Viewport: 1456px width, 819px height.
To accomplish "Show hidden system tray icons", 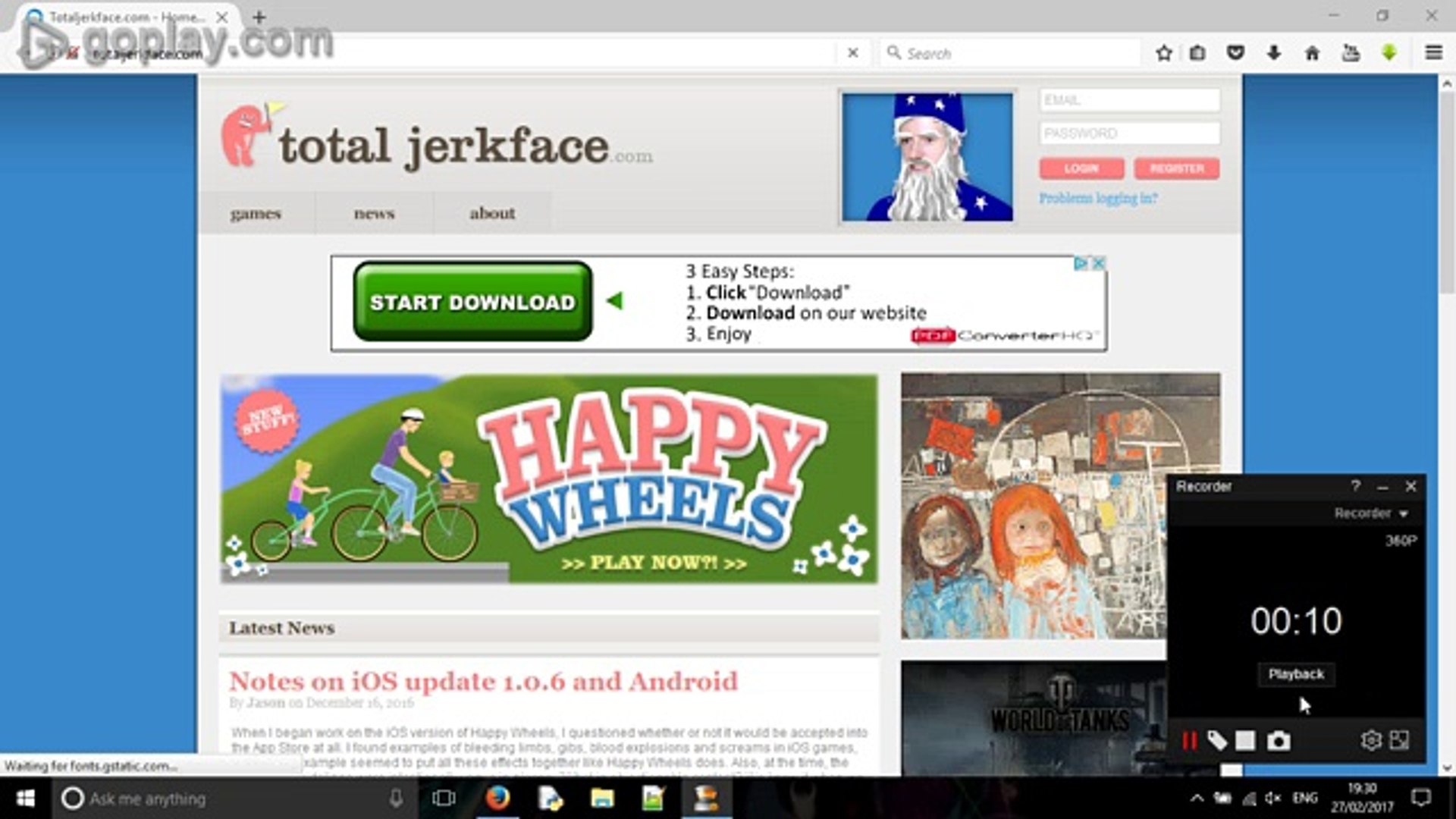I will pos(1197,799).
